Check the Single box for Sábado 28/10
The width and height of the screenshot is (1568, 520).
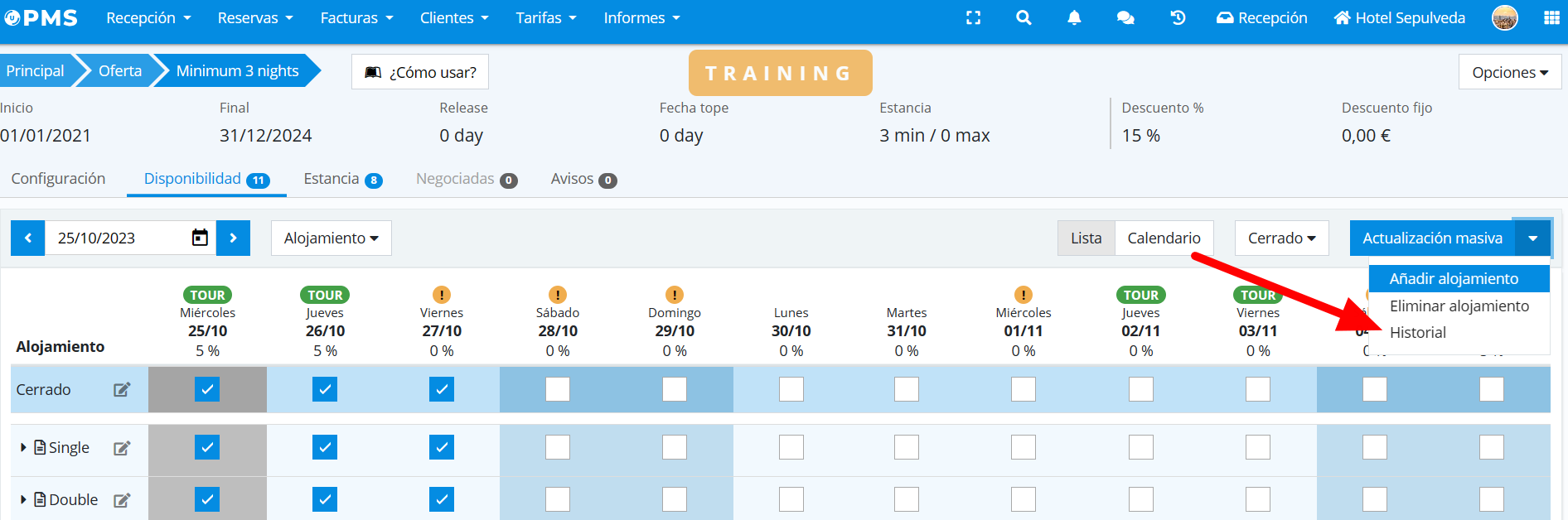pyautogui.click(x=558, y=448)
